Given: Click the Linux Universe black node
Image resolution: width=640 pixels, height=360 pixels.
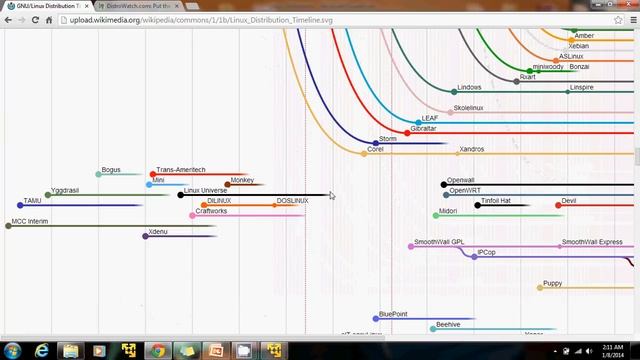Looking at the screenshot, I should click(x=180, y=195).
